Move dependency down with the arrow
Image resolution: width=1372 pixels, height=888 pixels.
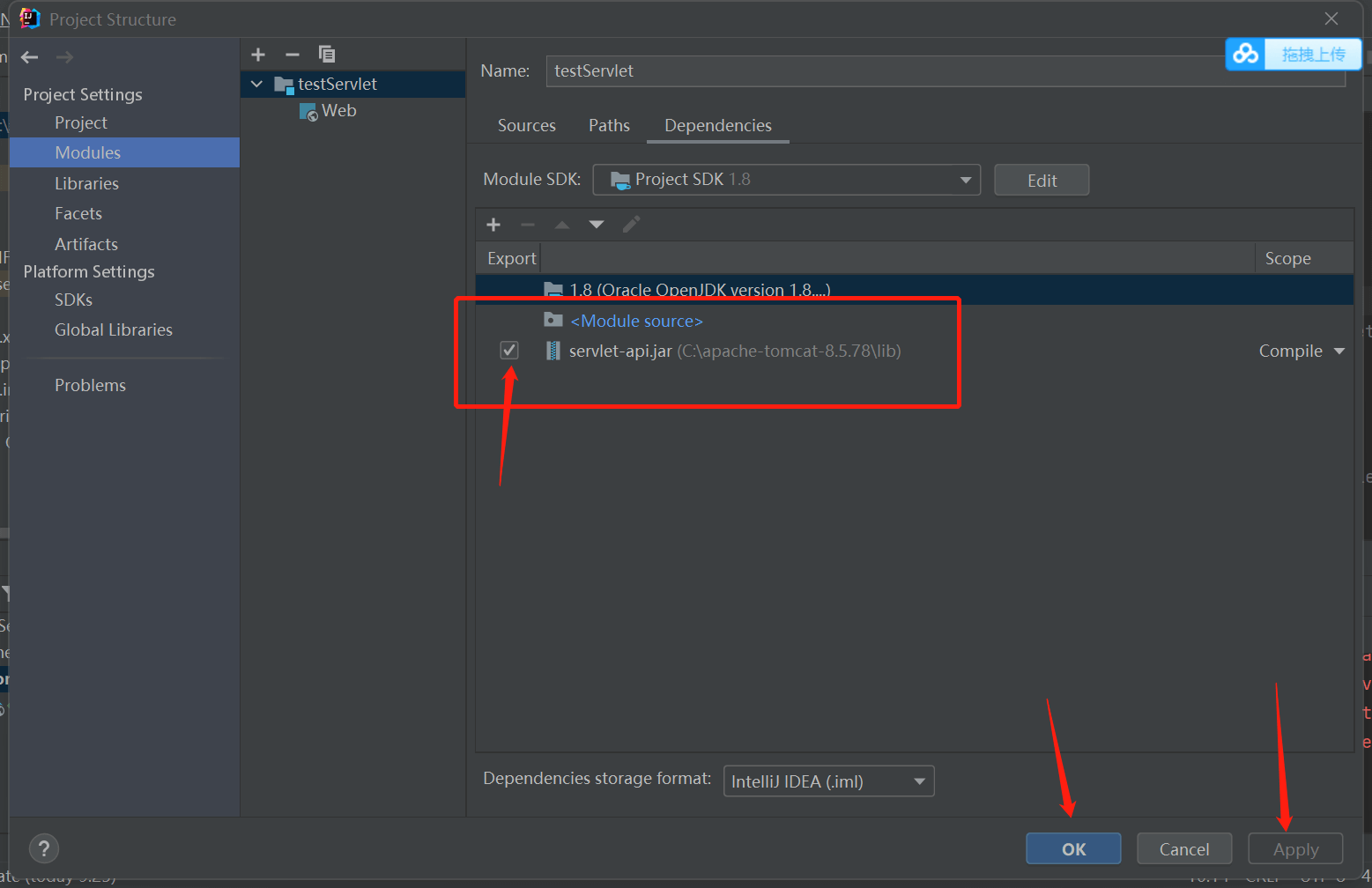point(597,225)
